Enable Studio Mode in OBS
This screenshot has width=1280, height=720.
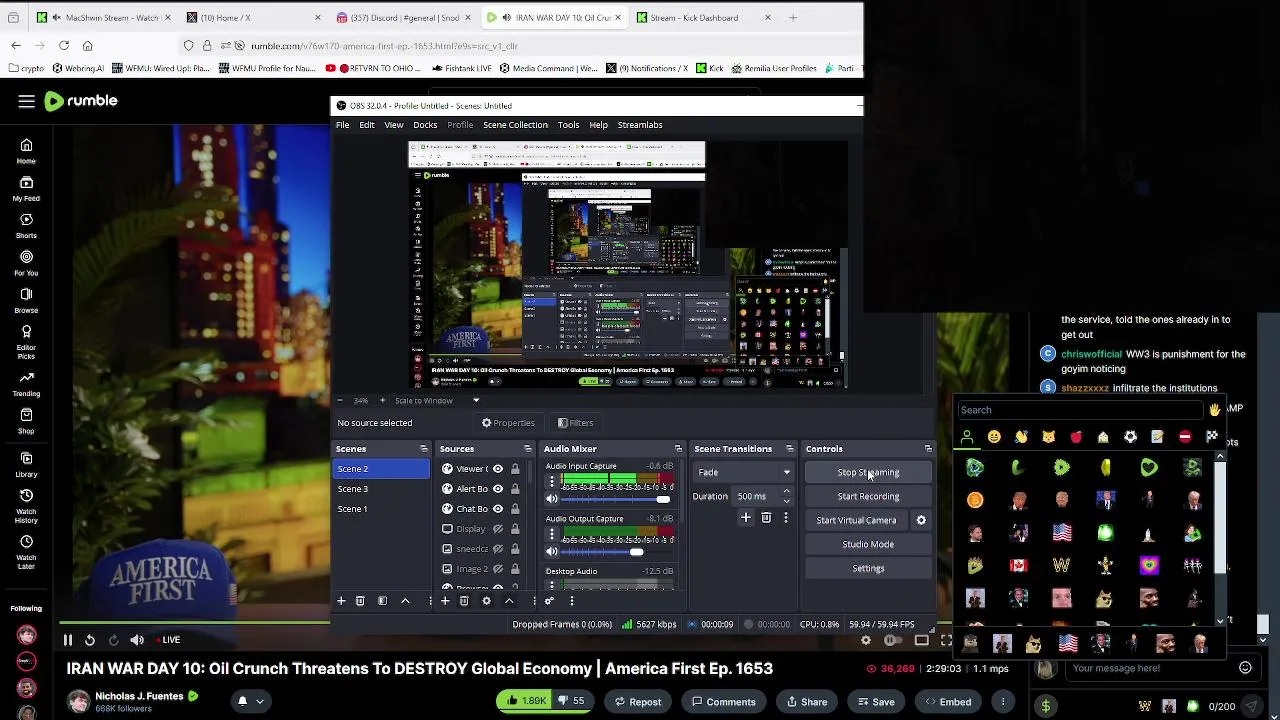click(x=868, y=544)
